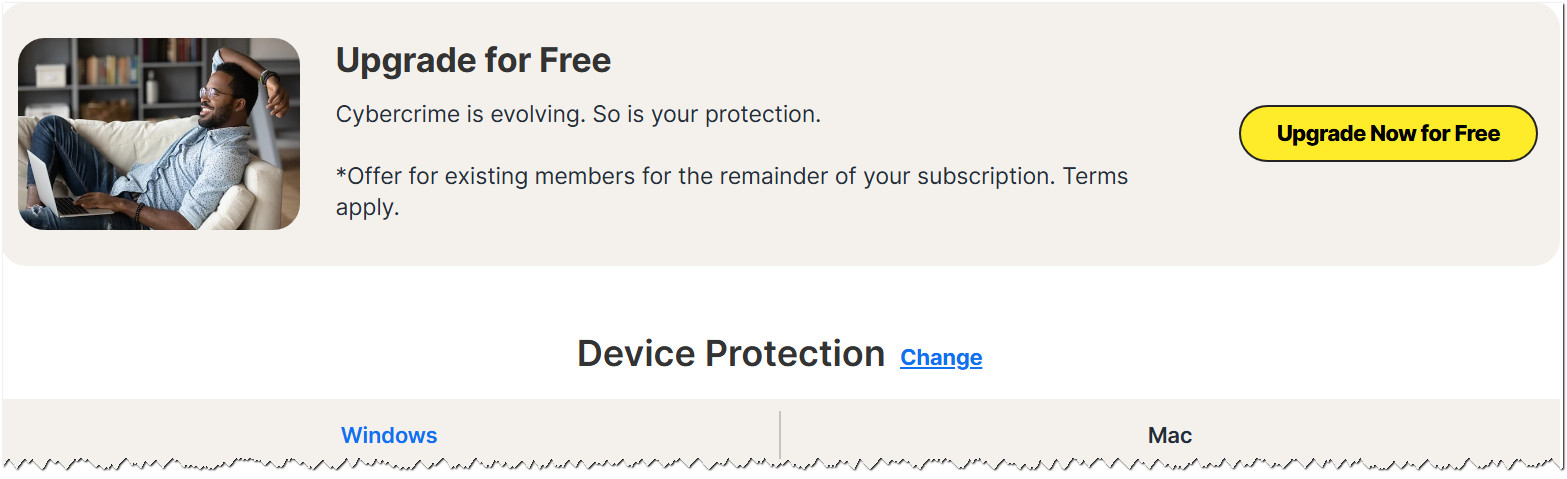Click the man's glasses in the photo
1567x479 pixels.
click(x=212, y=94)
